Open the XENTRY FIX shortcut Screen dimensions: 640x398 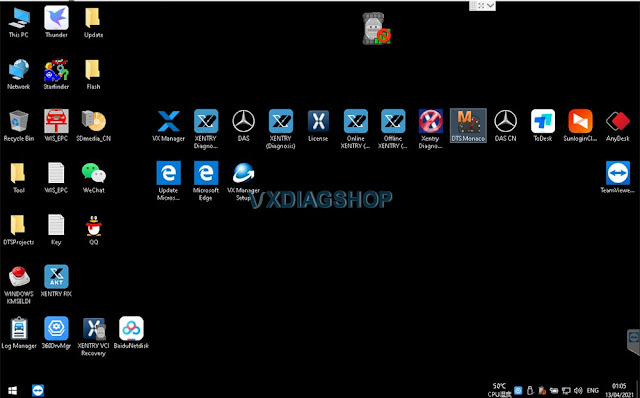point(56,281)
